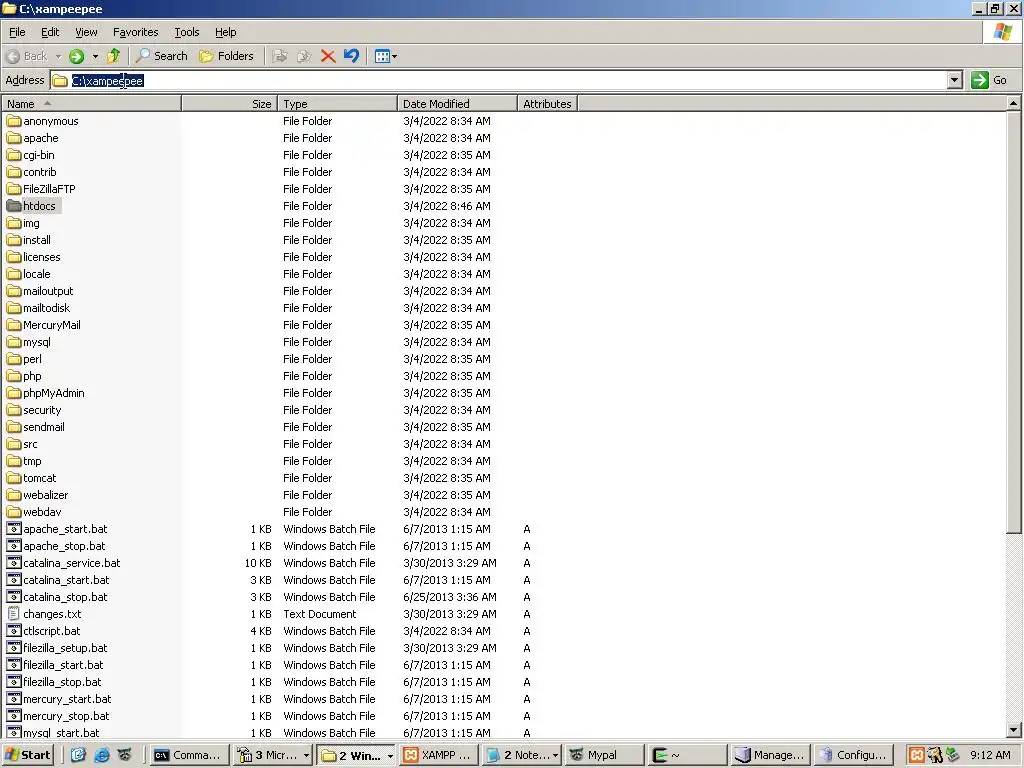Viewport: 1024px width, 768px height.
Task: Click the folder icon of htdocs
Action: click(x=14, y=206)
